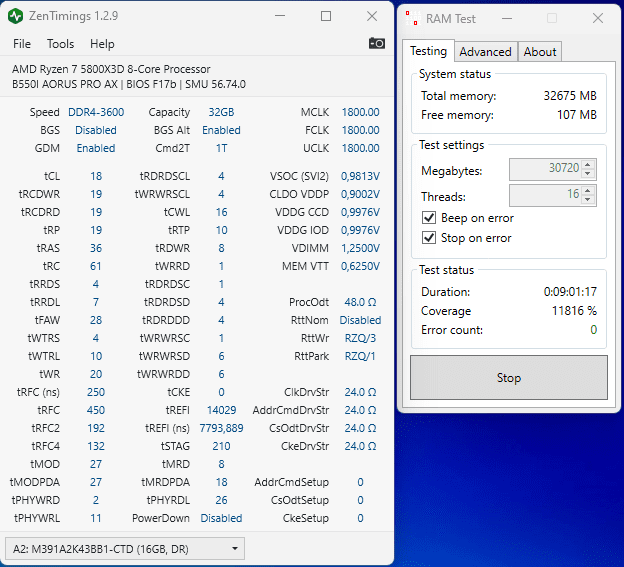The width and height of the screenshot is (624, 567).
Task: Click the tREFI (ns) value 7793,889
Action: 221,428
